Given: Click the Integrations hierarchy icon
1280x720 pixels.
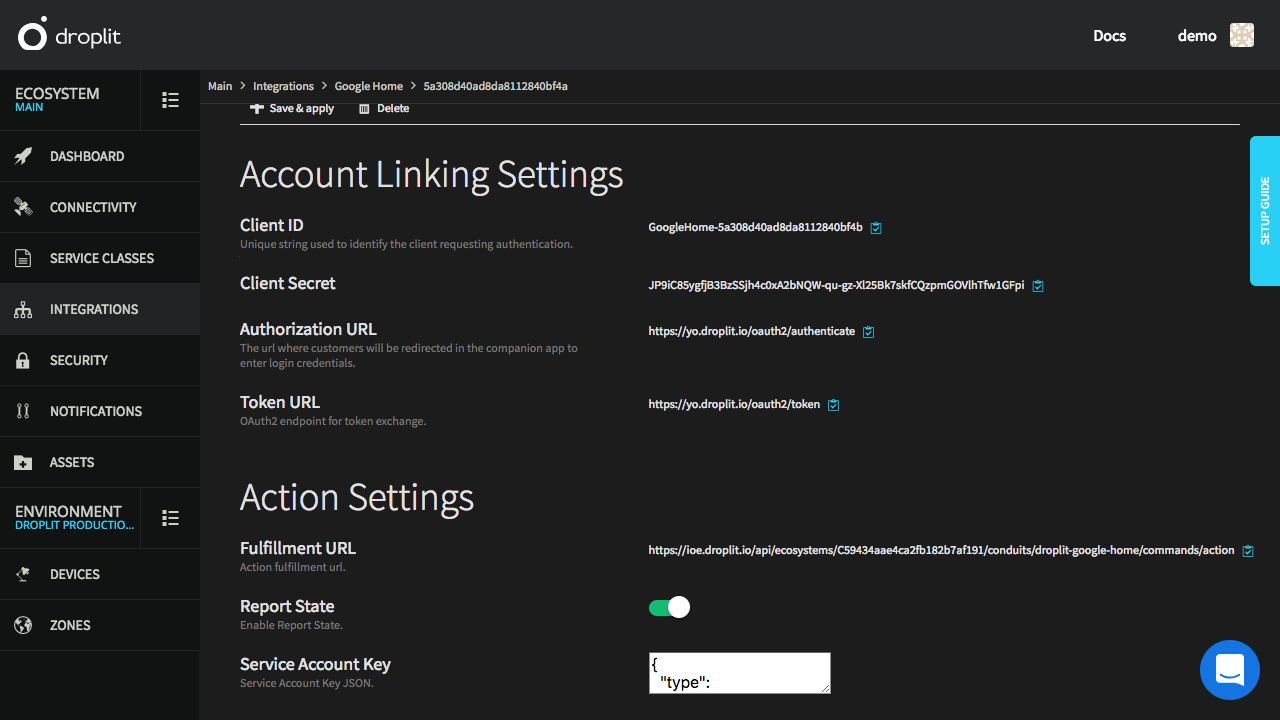Looking at the screenshot, I should click(23, 310).
